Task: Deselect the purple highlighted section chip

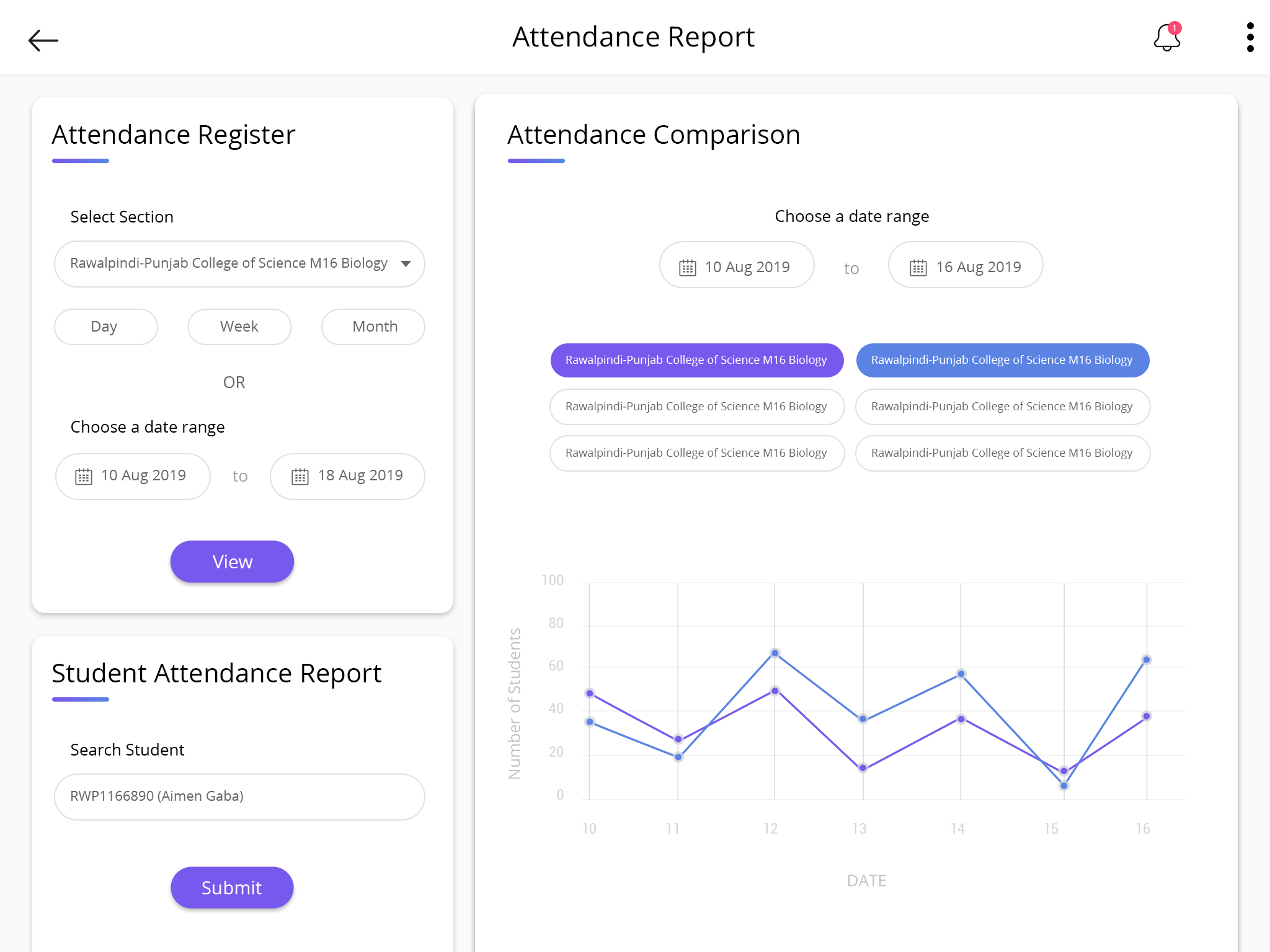Action: coord(696,360)
